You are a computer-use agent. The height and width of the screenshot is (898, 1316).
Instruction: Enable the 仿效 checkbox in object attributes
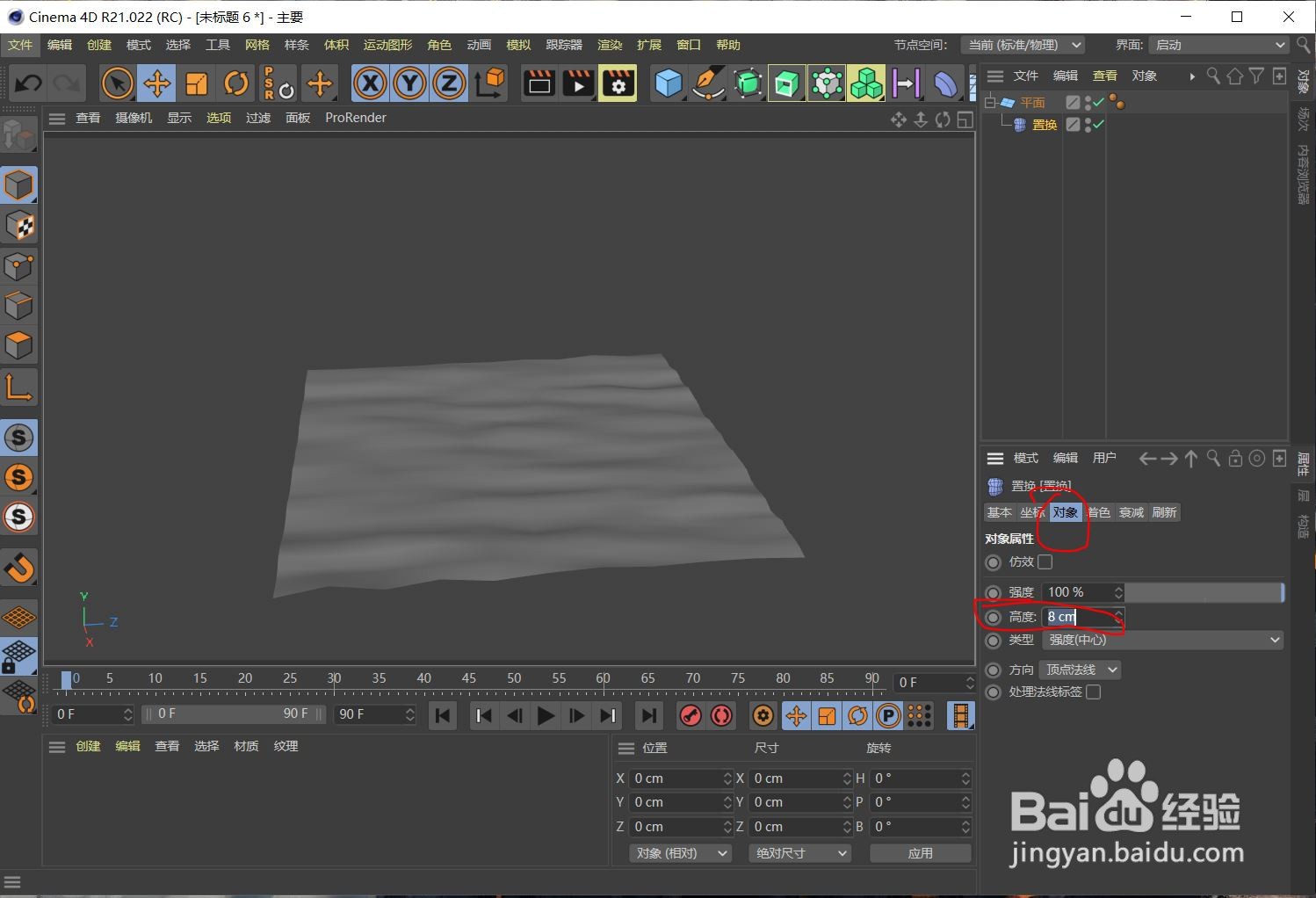[1045, 562]
